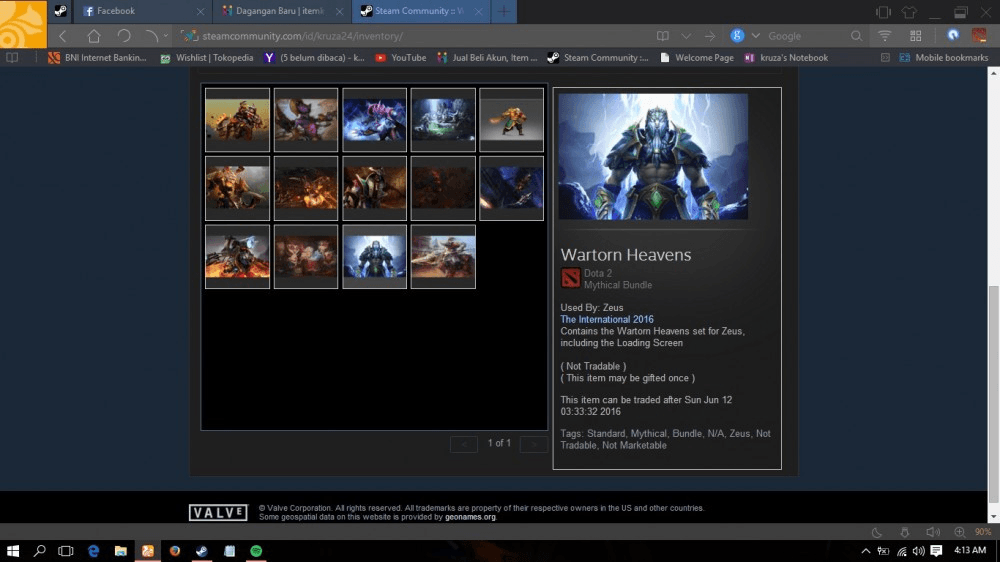Expand the address bar dropdown chevron
Viewport: 1000px width, 562px height.
[x=686, y=36]
